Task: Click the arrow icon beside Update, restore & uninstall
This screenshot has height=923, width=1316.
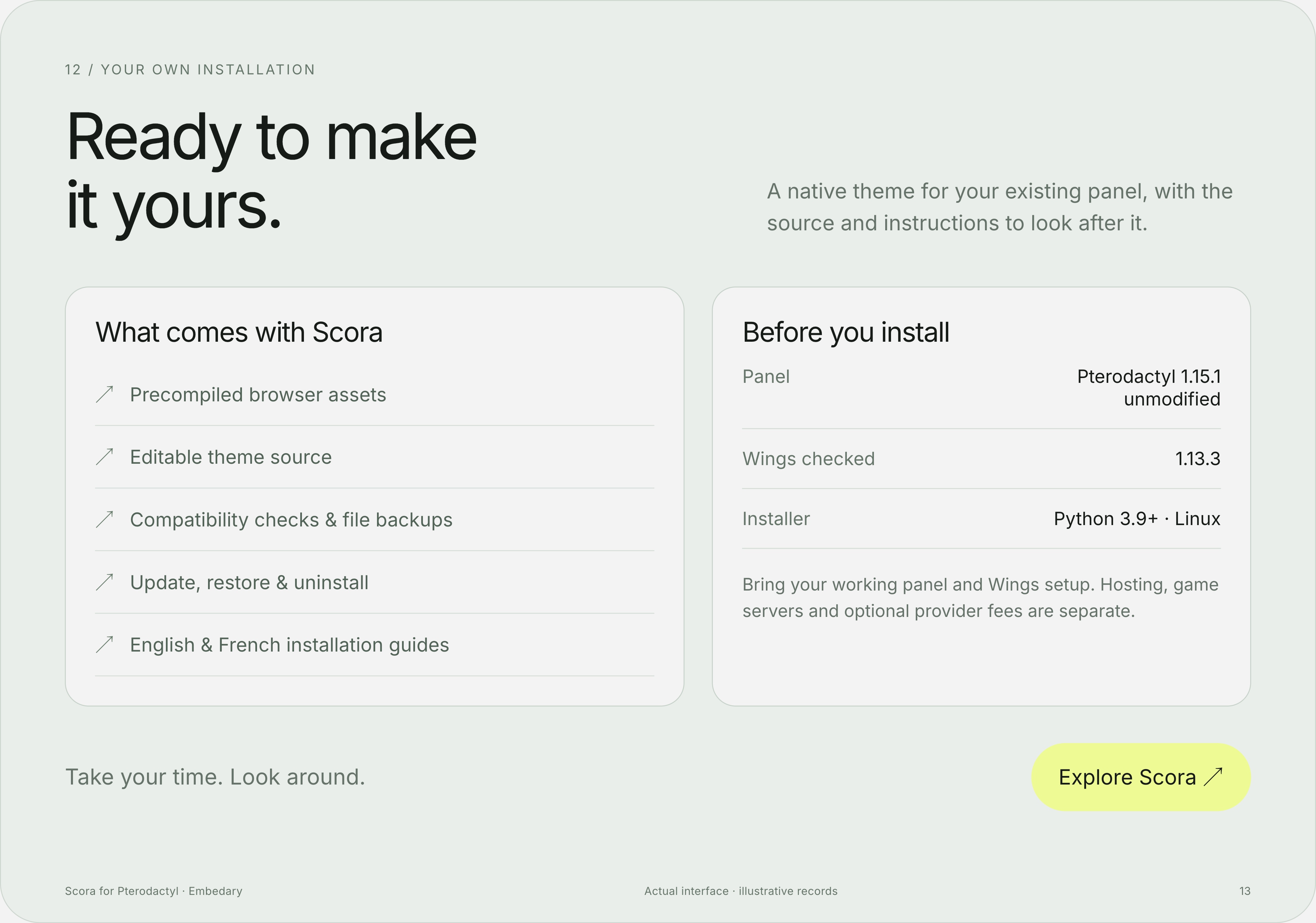Action: click(x=104, y=582)
